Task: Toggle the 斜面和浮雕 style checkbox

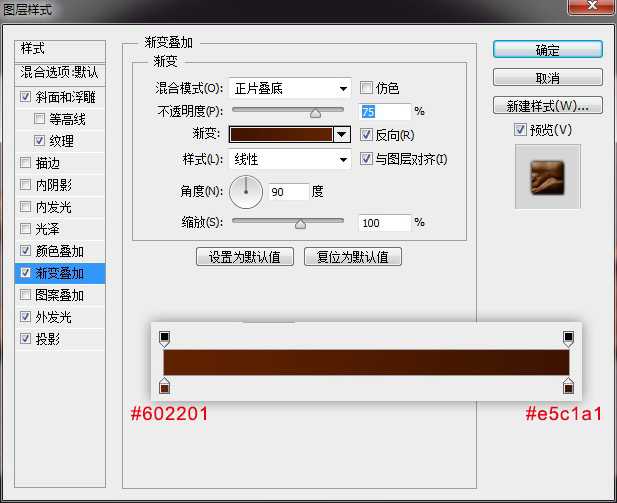Action: point(26,97)
